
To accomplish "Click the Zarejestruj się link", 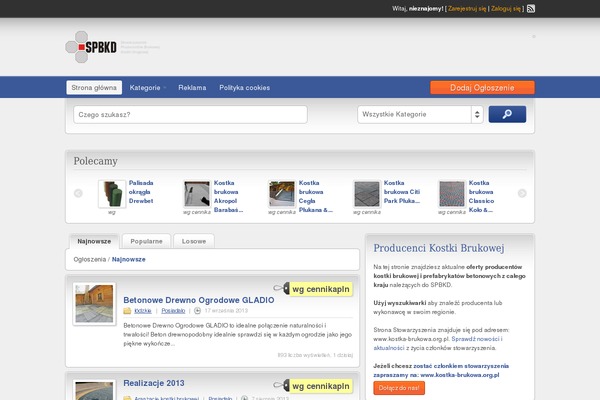I will click(467, 8).
